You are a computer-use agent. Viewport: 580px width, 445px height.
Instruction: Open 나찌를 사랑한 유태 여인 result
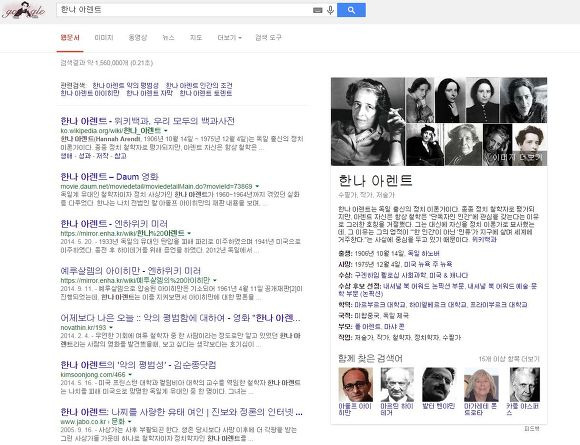(x=182, y=412)
